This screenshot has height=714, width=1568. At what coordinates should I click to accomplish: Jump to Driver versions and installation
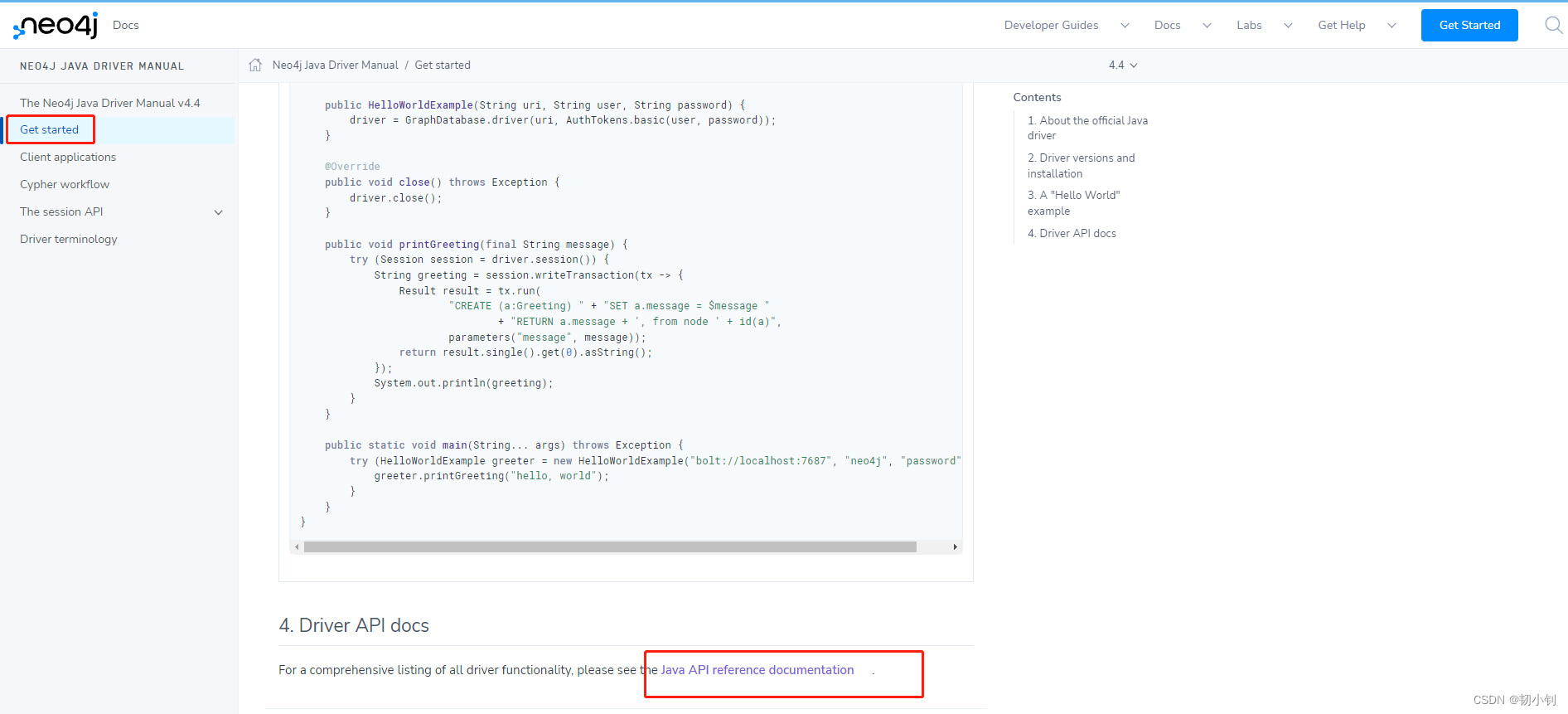click(x=1082, y=166)
